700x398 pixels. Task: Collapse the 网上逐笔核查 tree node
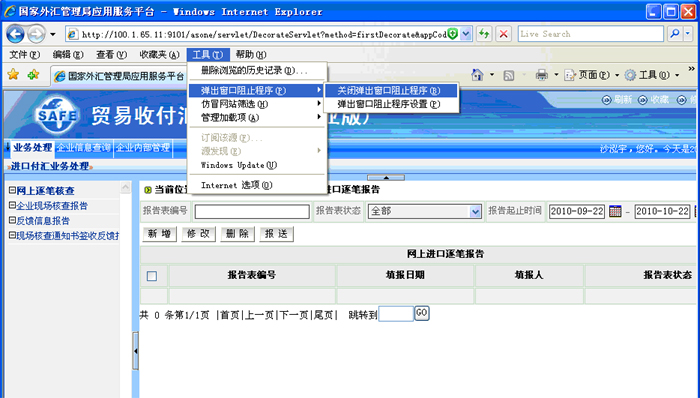[x=12, y=190]
